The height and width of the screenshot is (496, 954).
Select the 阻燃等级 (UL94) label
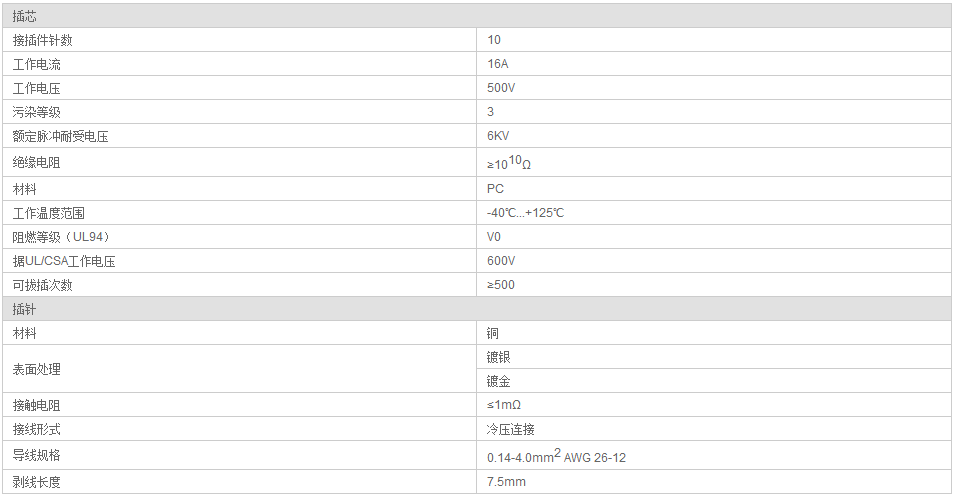coord(61,237)
